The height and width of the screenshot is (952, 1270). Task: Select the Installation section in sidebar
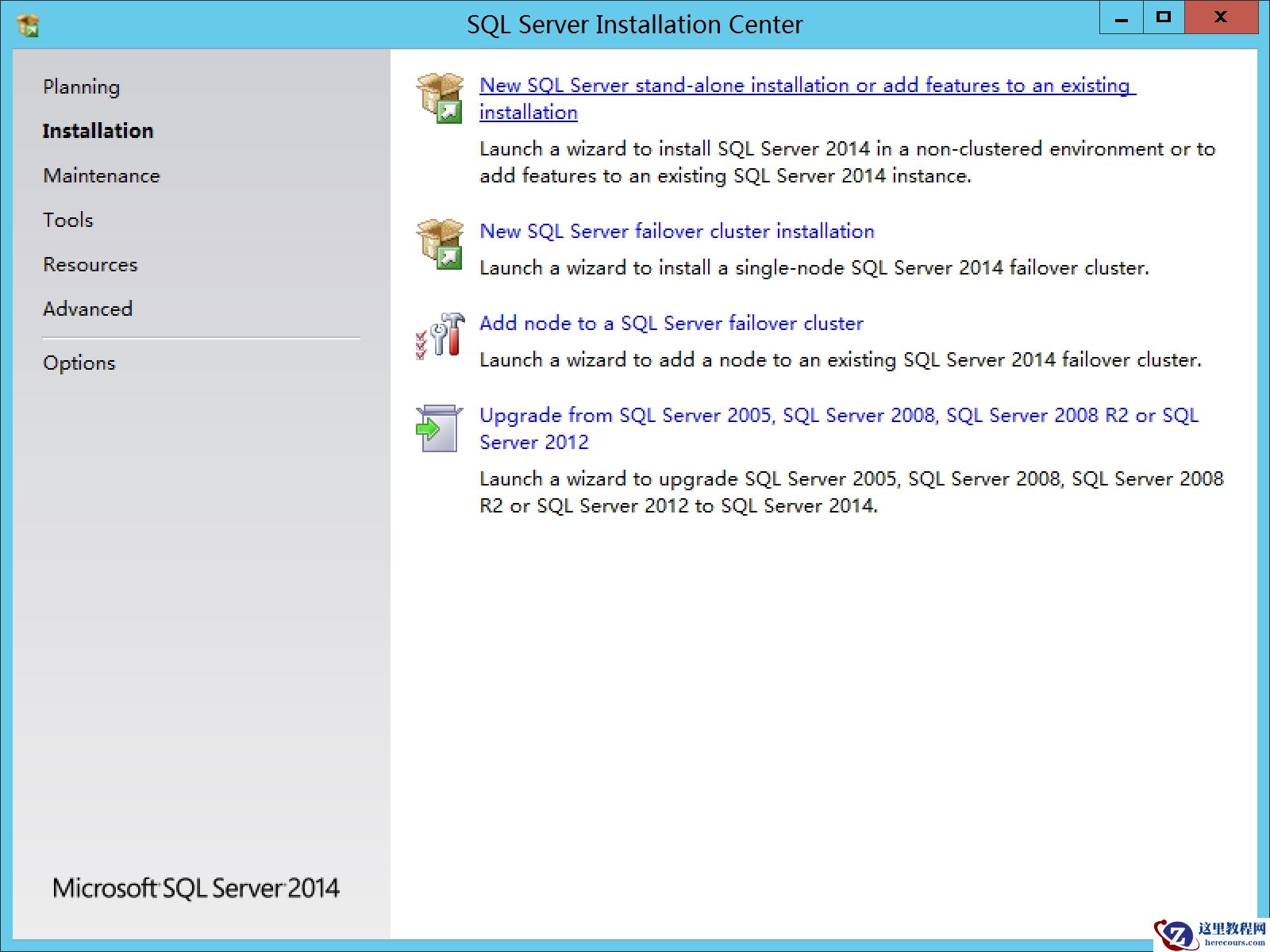pos(98,131)
